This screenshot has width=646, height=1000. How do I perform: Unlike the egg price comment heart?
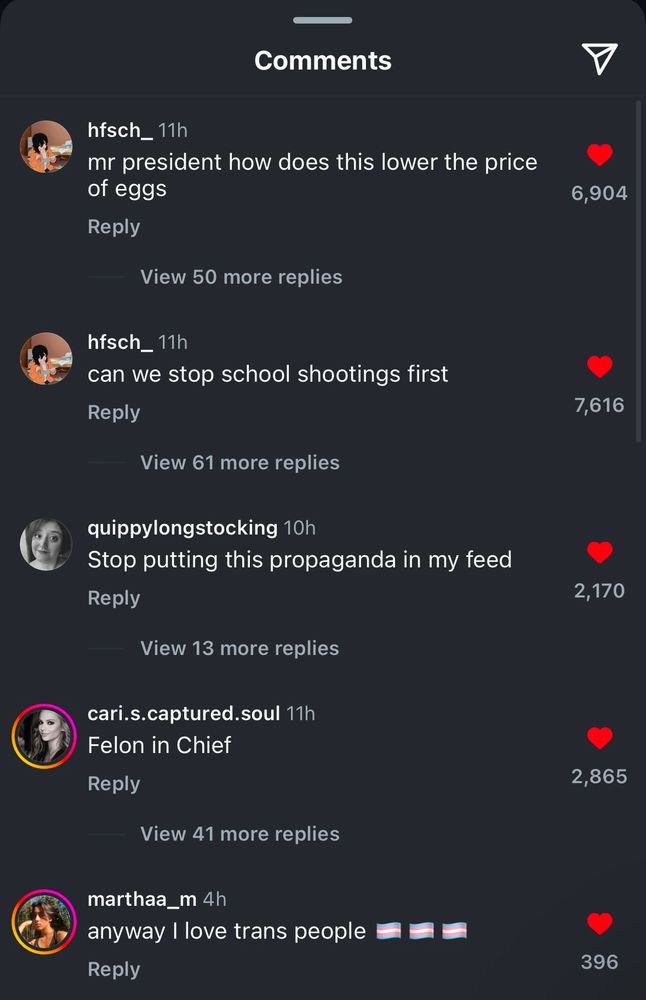pyautogui.click(x=599, y=155)
